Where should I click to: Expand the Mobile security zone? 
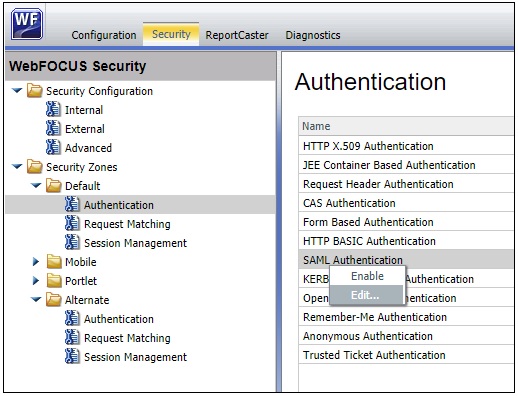[36, 262]
